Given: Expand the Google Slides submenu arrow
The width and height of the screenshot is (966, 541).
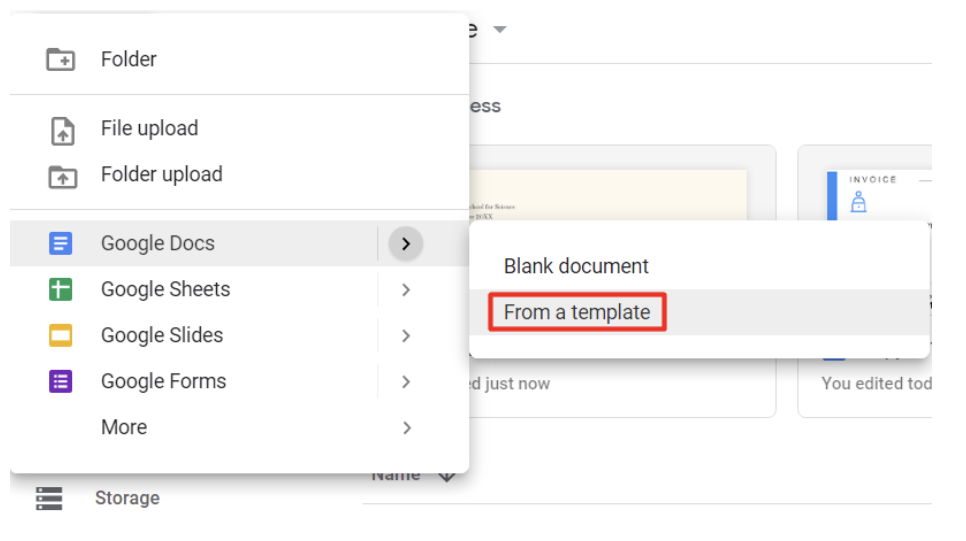Looking at the screenshot, I should [405, 336].
